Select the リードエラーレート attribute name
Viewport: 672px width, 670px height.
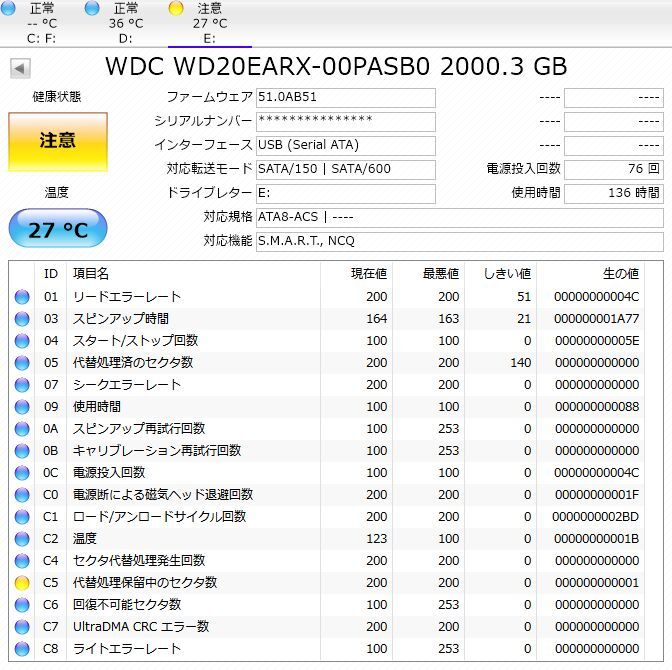point(127,297)
